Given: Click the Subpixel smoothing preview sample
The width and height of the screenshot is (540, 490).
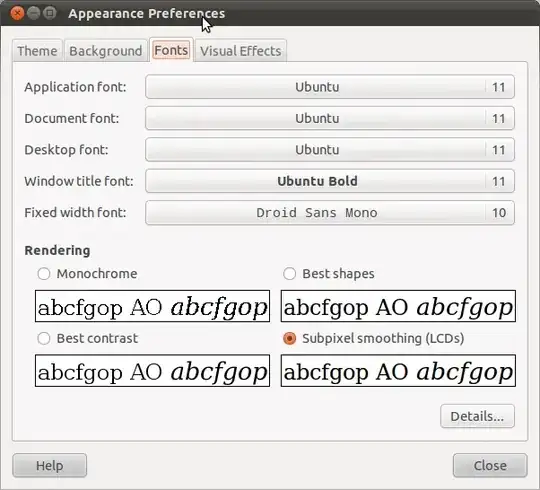Looking at the screenshot, I should (398, 371).
